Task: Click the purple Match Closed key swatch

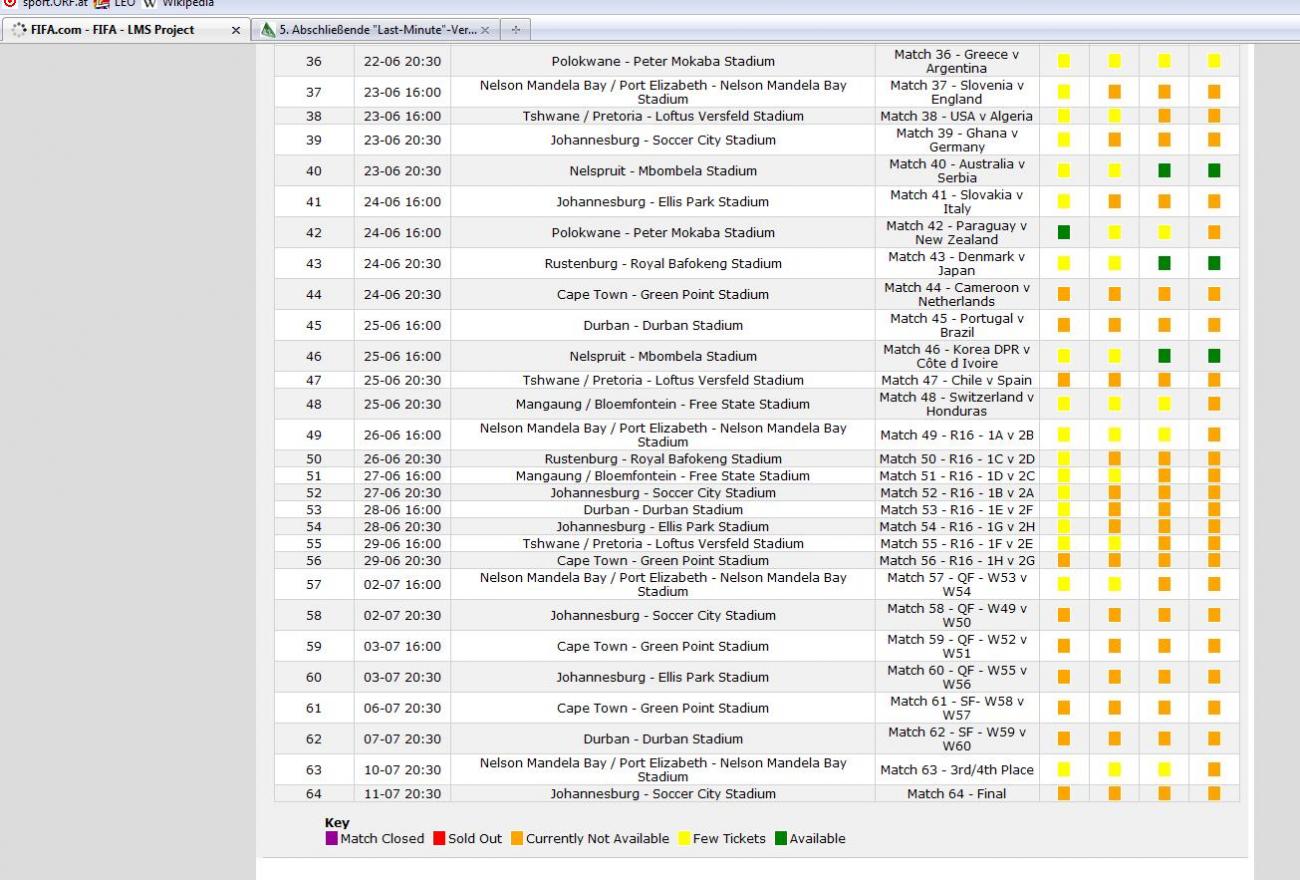Action: 331,838
